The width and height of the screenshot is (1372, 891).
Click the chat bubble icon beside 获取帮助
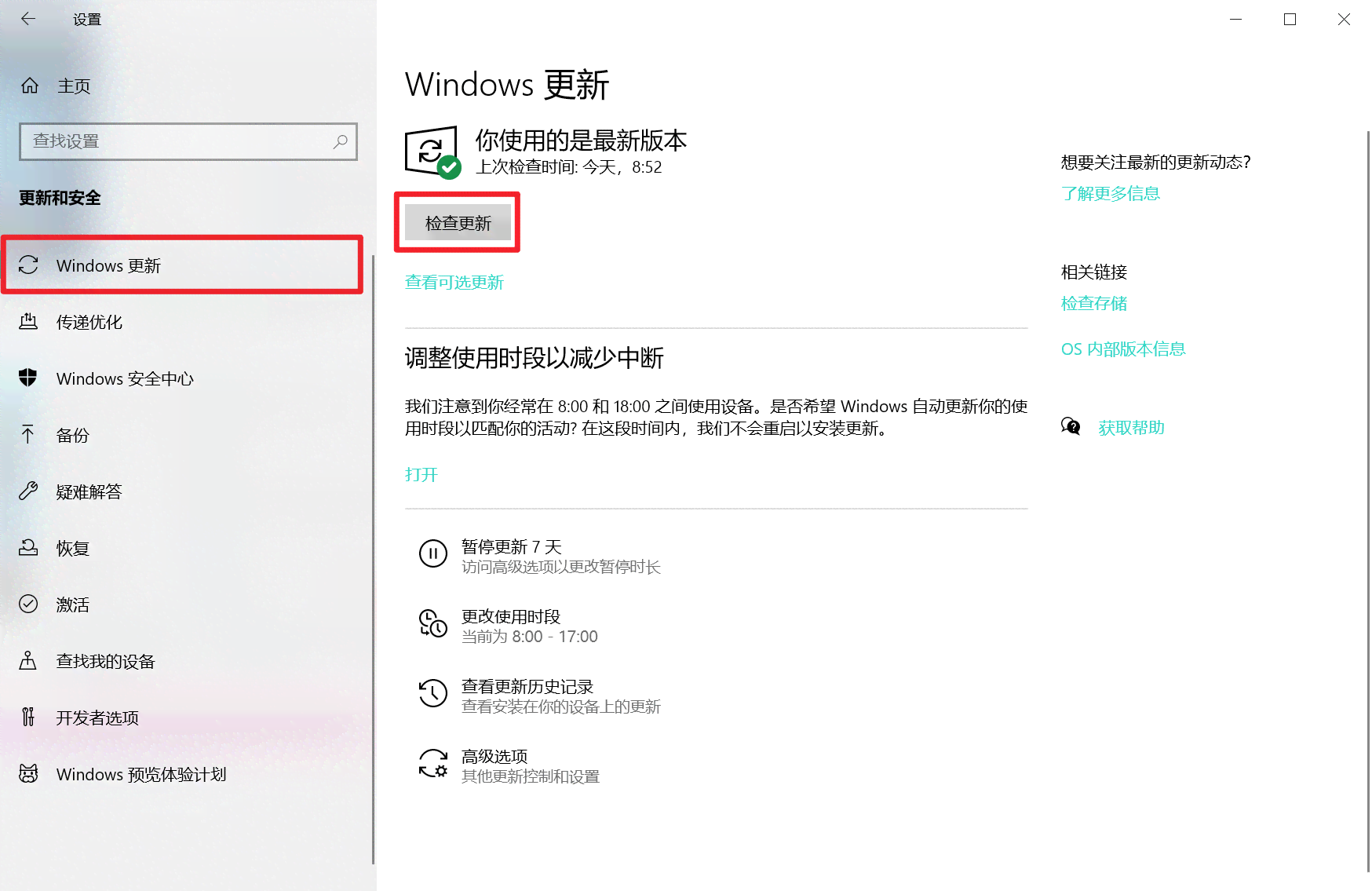[1071, 427]
